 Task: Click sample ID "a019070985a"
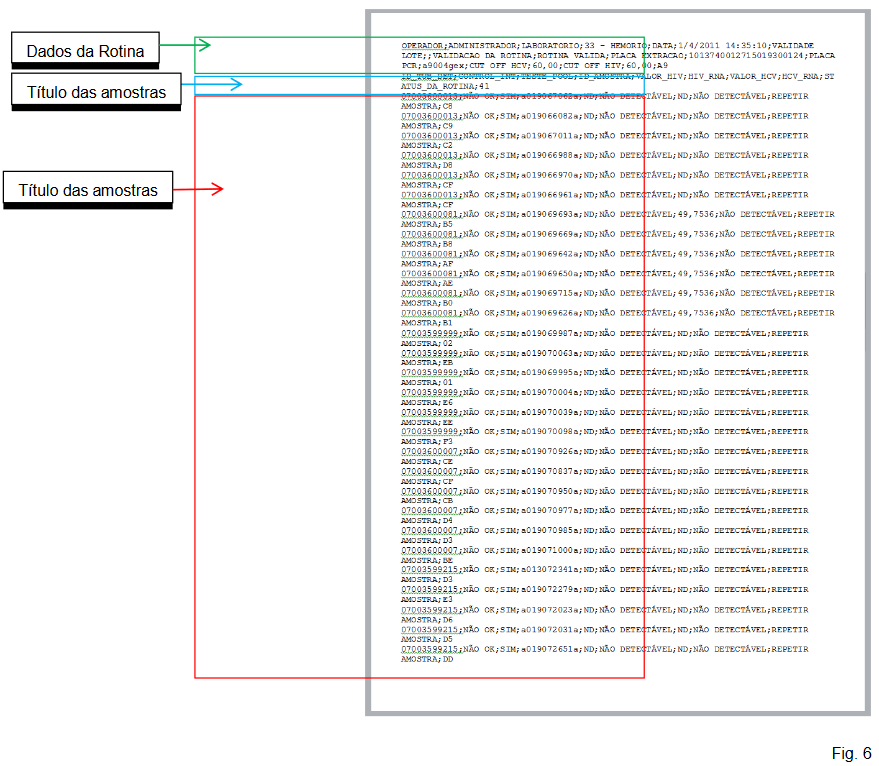coord(550,530)
